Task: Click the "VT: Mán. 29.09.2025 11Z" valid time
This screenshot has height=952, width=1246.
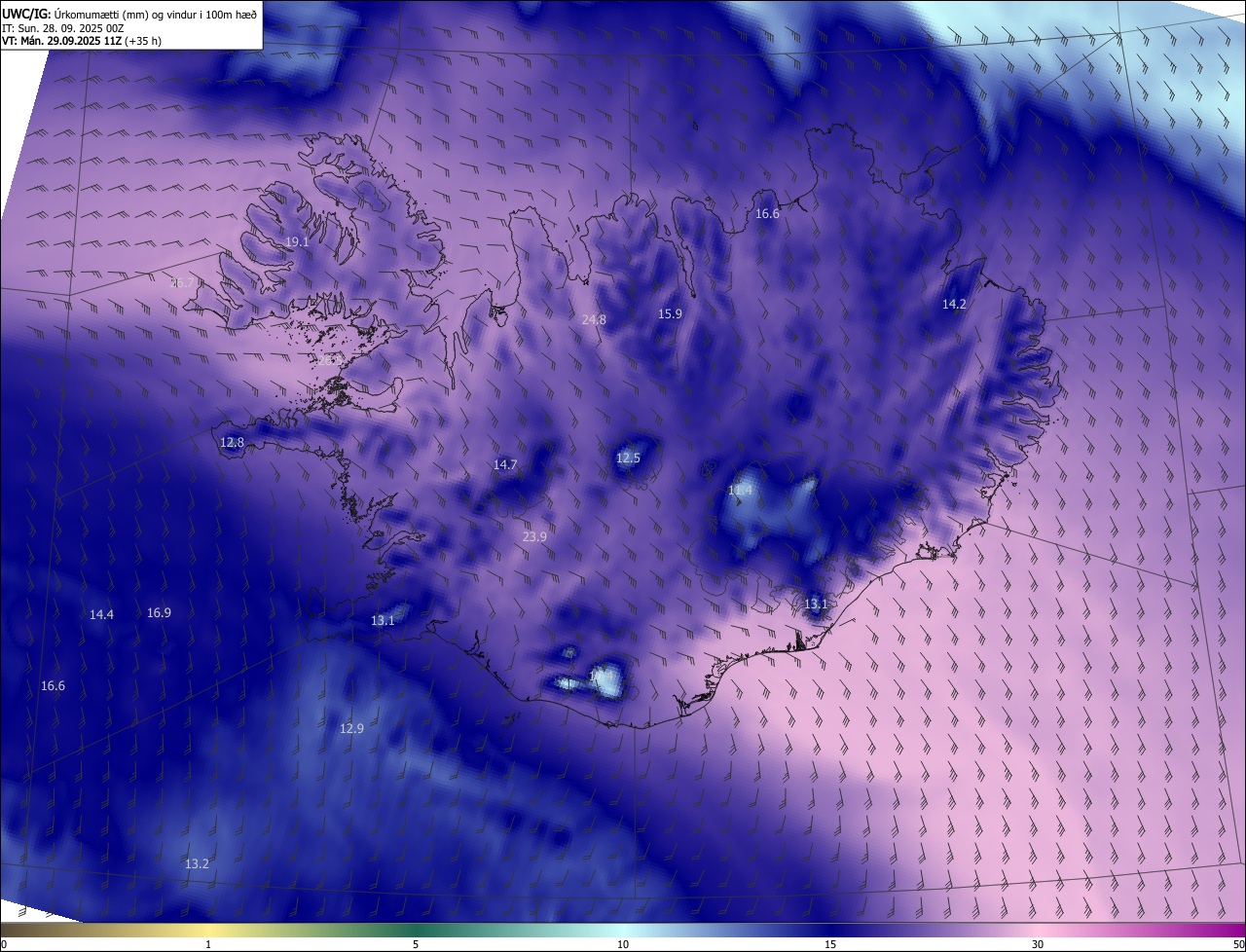Action: [60, 41]
